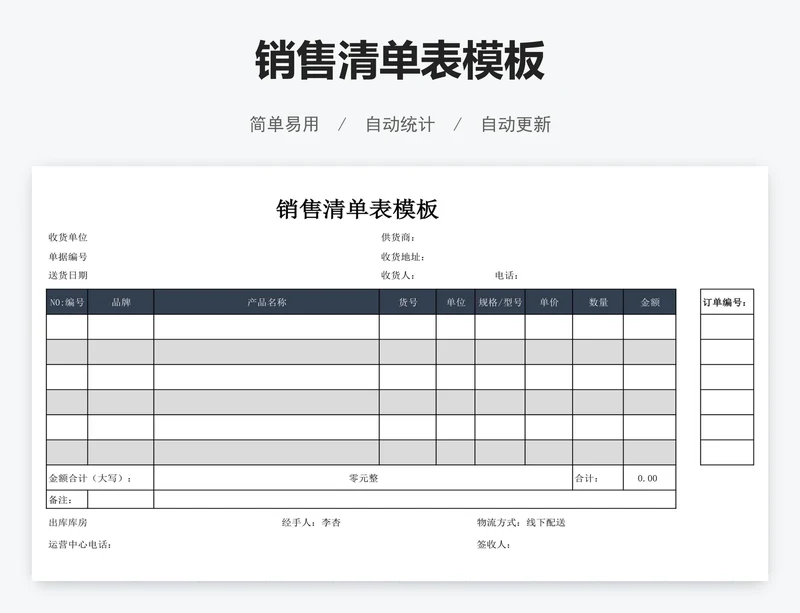Viewport: 800px width, 613px height.
Task: Click the 简单易用 subtitle text
Action: (x=284, y=124)
